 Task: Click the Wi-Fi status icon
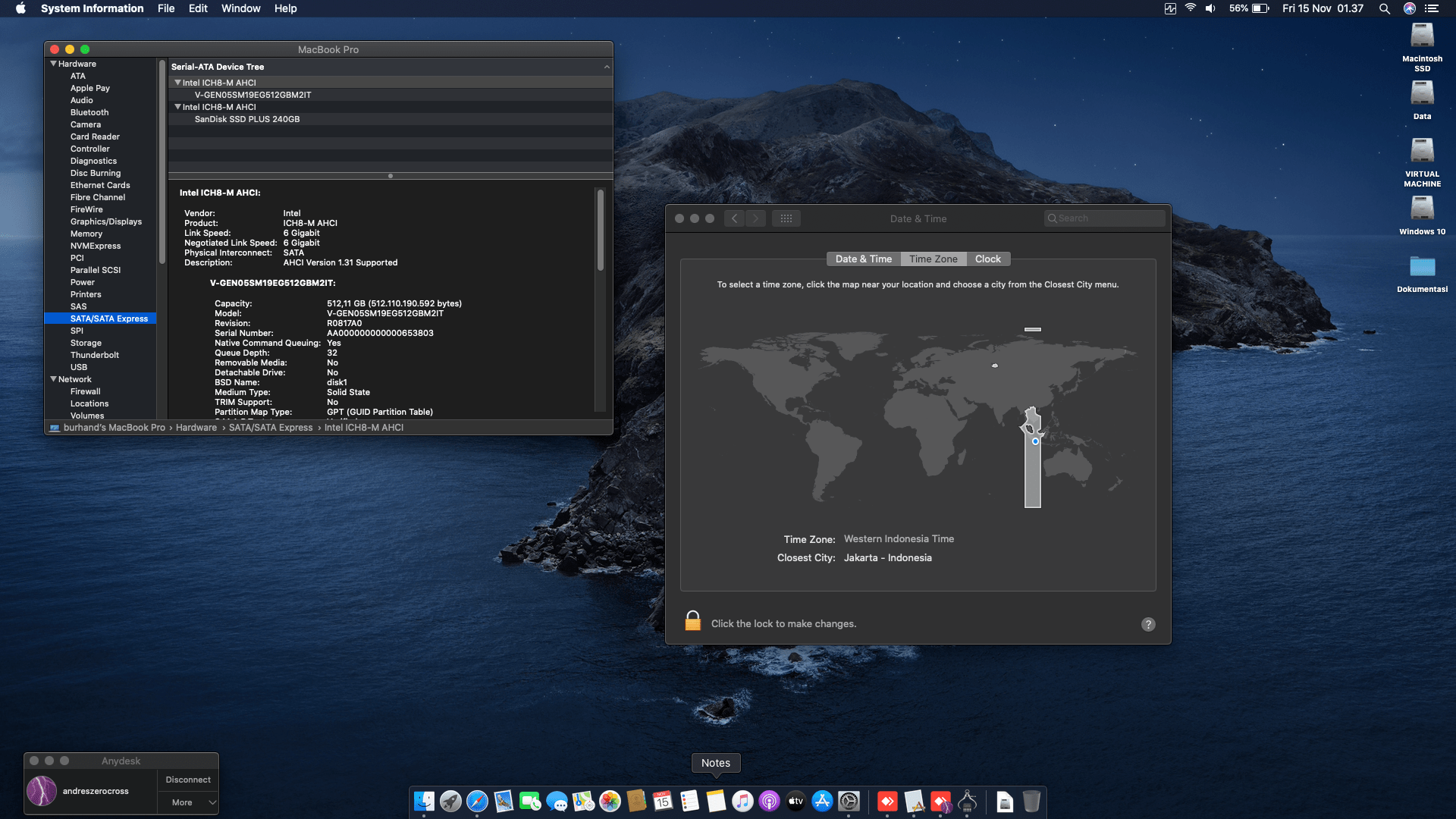(x=1188, y=8)
